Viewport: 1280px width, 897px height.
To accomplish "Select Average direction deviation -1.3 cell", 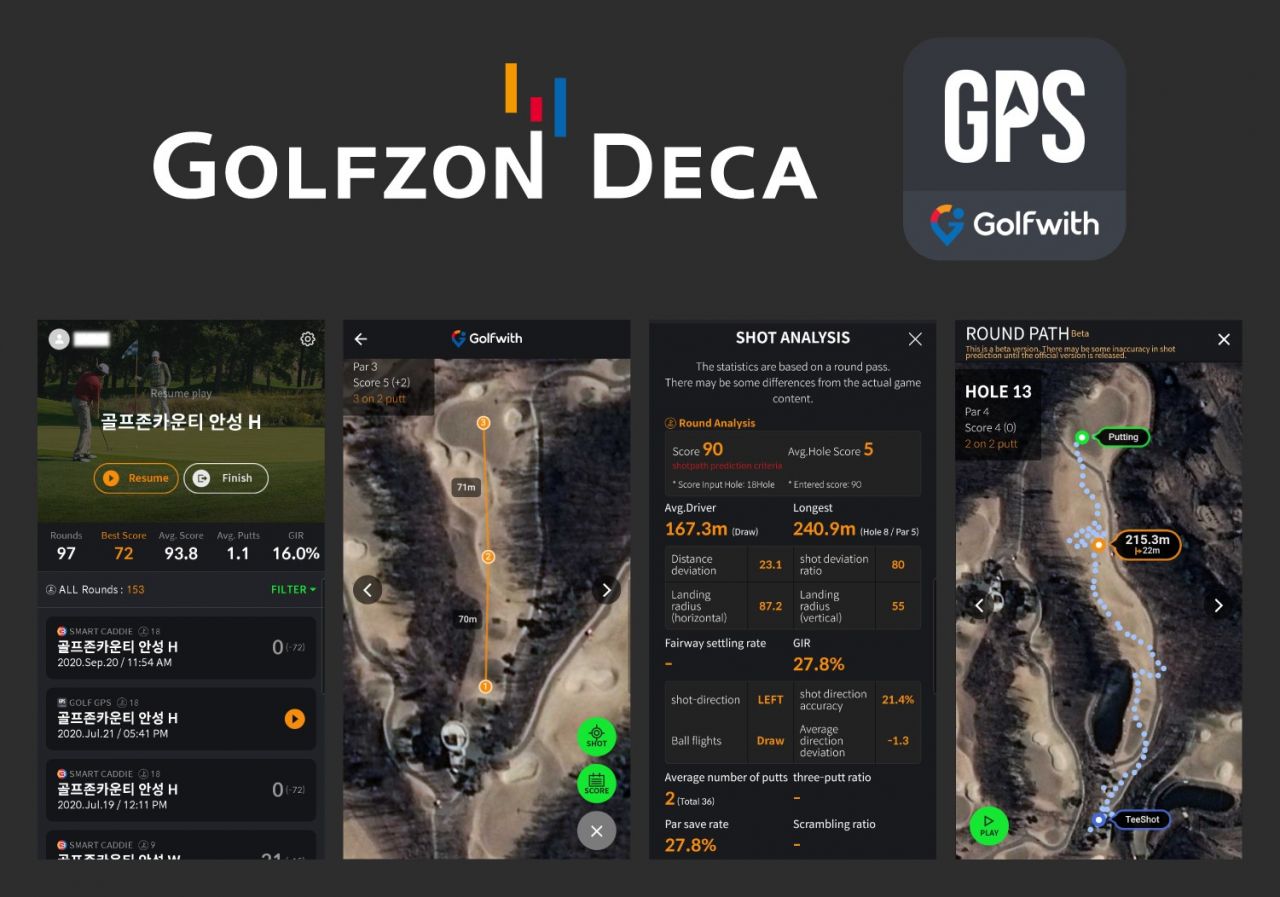I will point(898,741).
